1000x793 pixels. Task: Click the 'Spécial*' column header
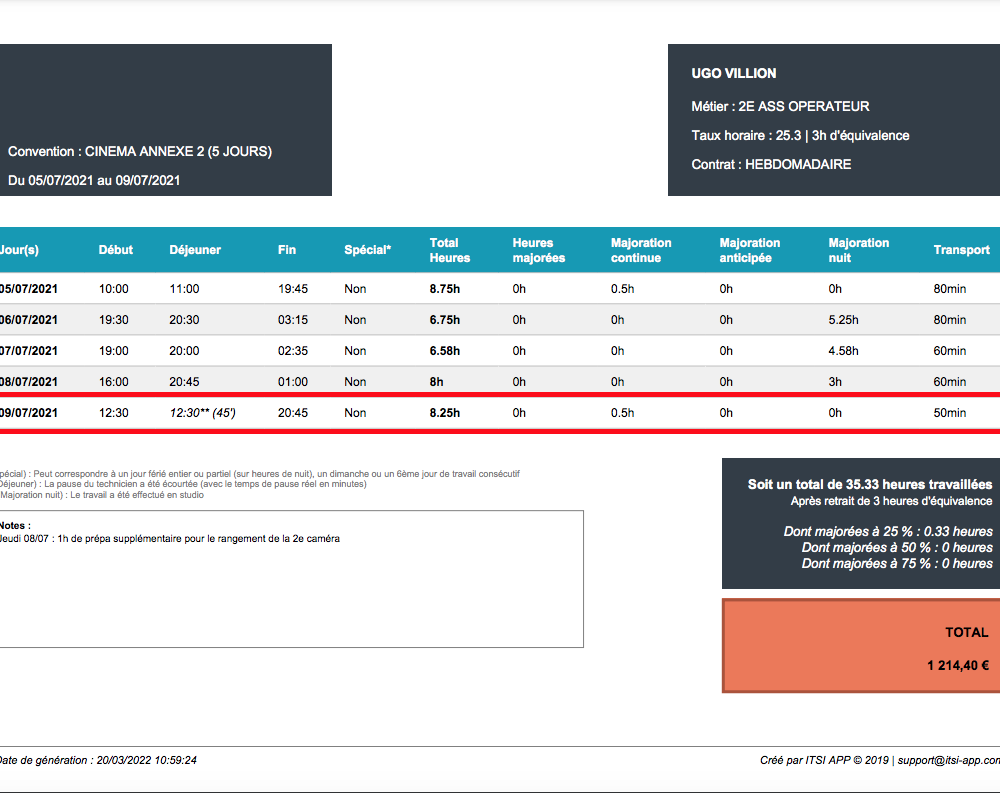tap(367, 250)
